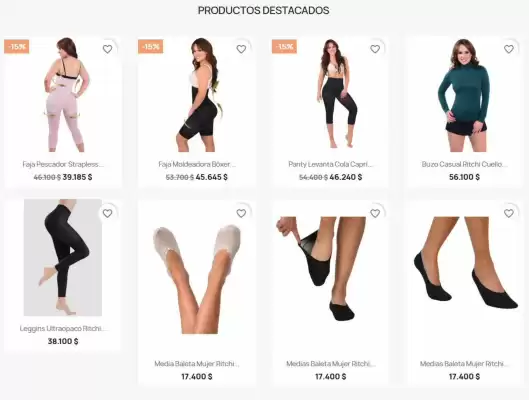Open Panty Levanta Cola Capri title link
The width and height of the screenshot is (529, 400).
330,164
